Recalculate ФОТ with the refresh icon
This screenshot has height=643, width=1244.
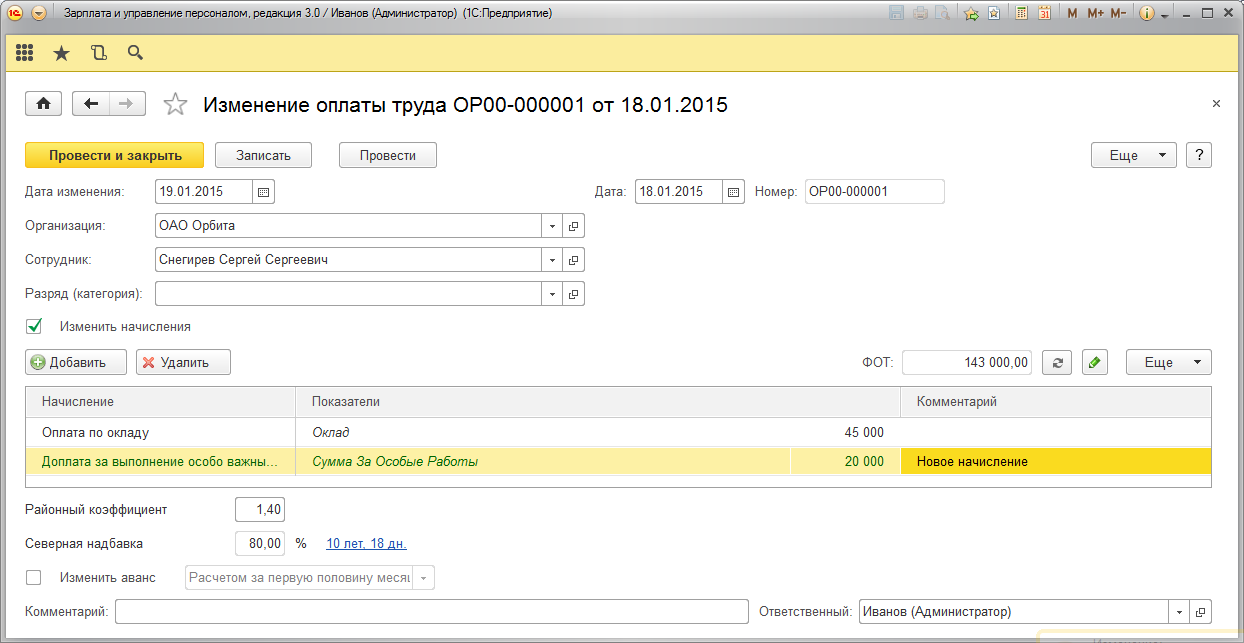click(x=1057, y=362)
